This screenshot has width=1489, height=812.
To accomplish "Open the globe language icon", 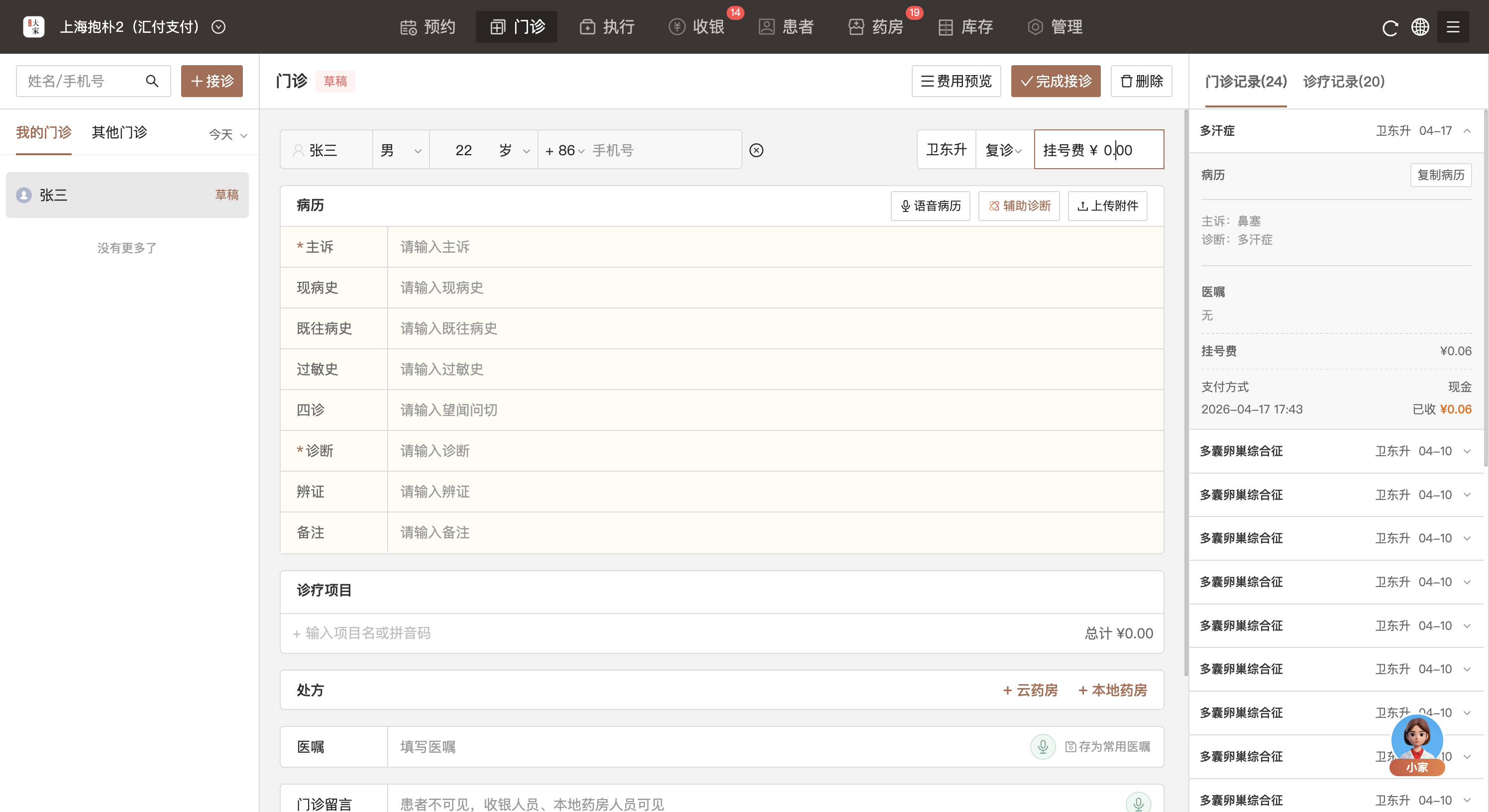I will click(x=1420, y=27).
